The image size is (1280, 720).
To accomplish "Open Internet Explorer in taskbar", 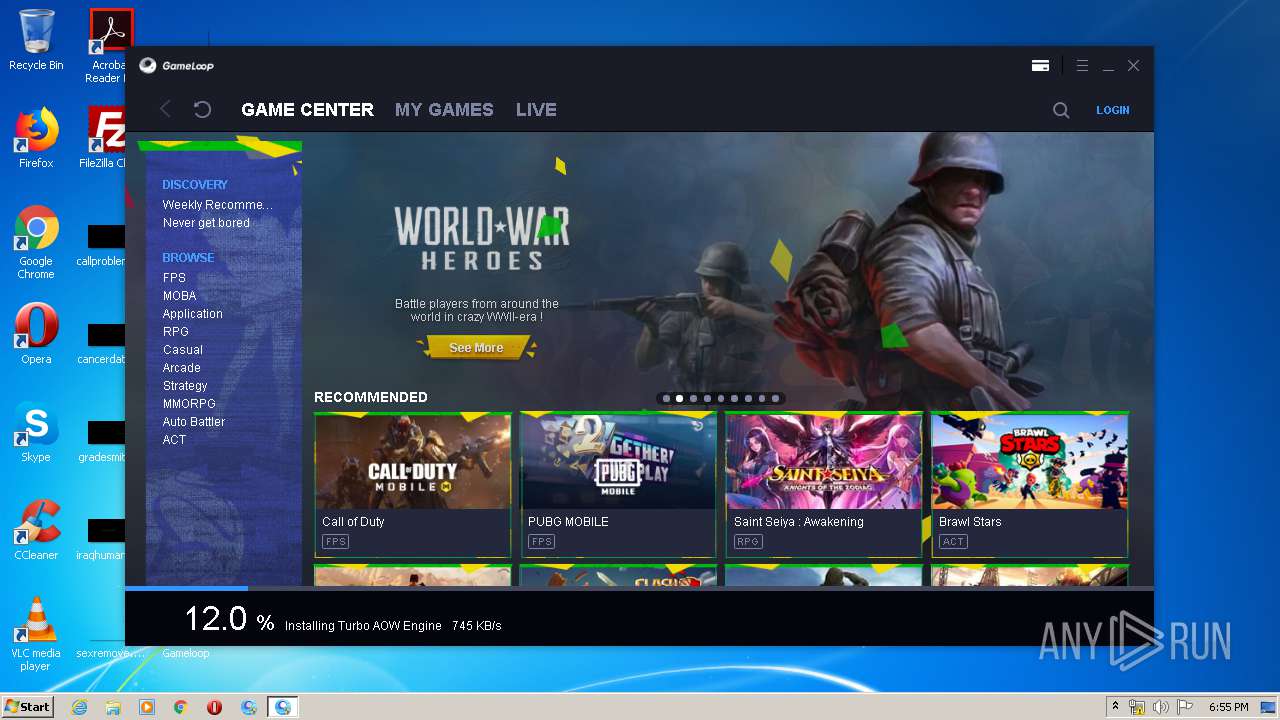I will [80, 707].
